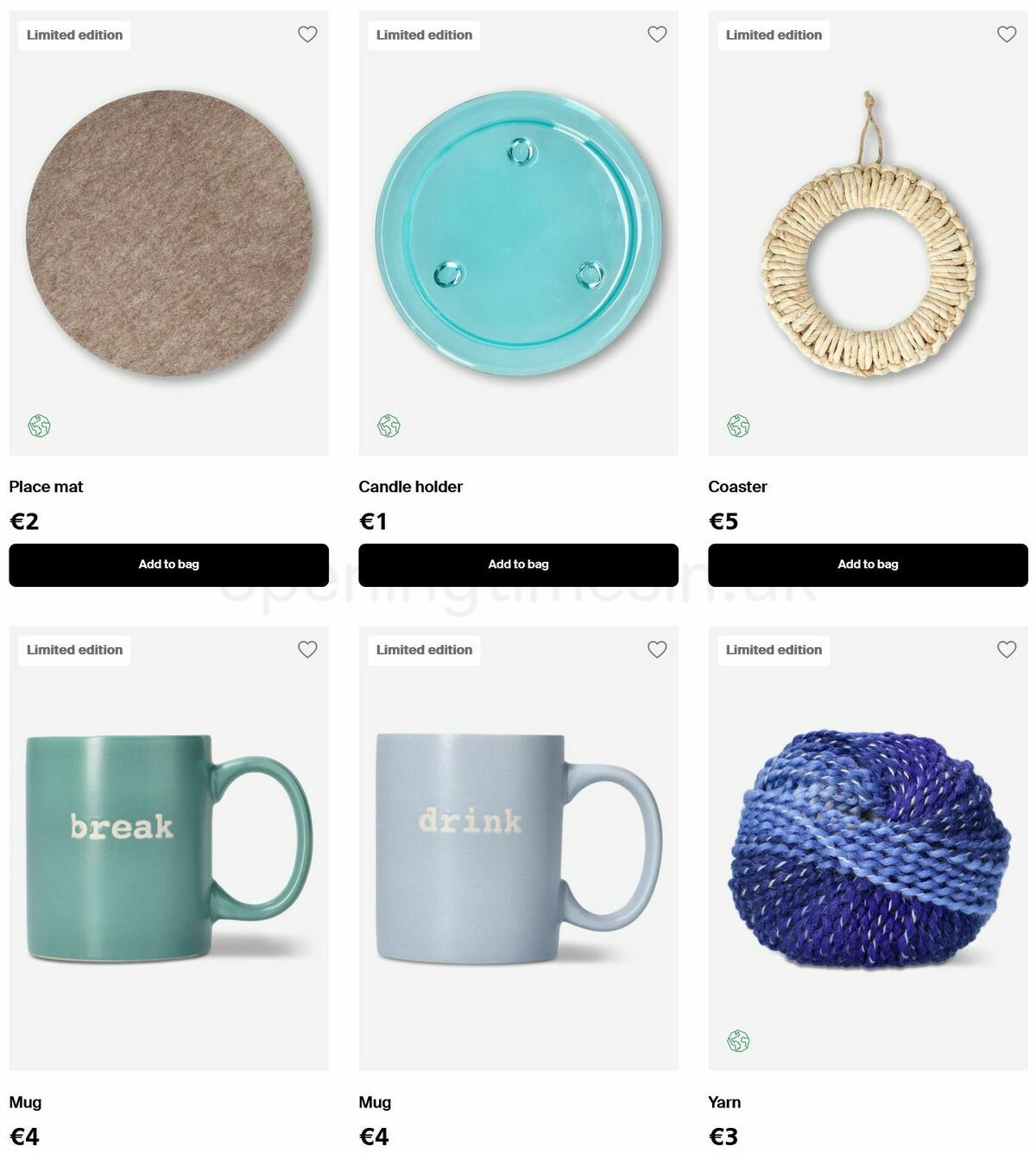Click eco globe icon on Coaster card

pos(738,425)
